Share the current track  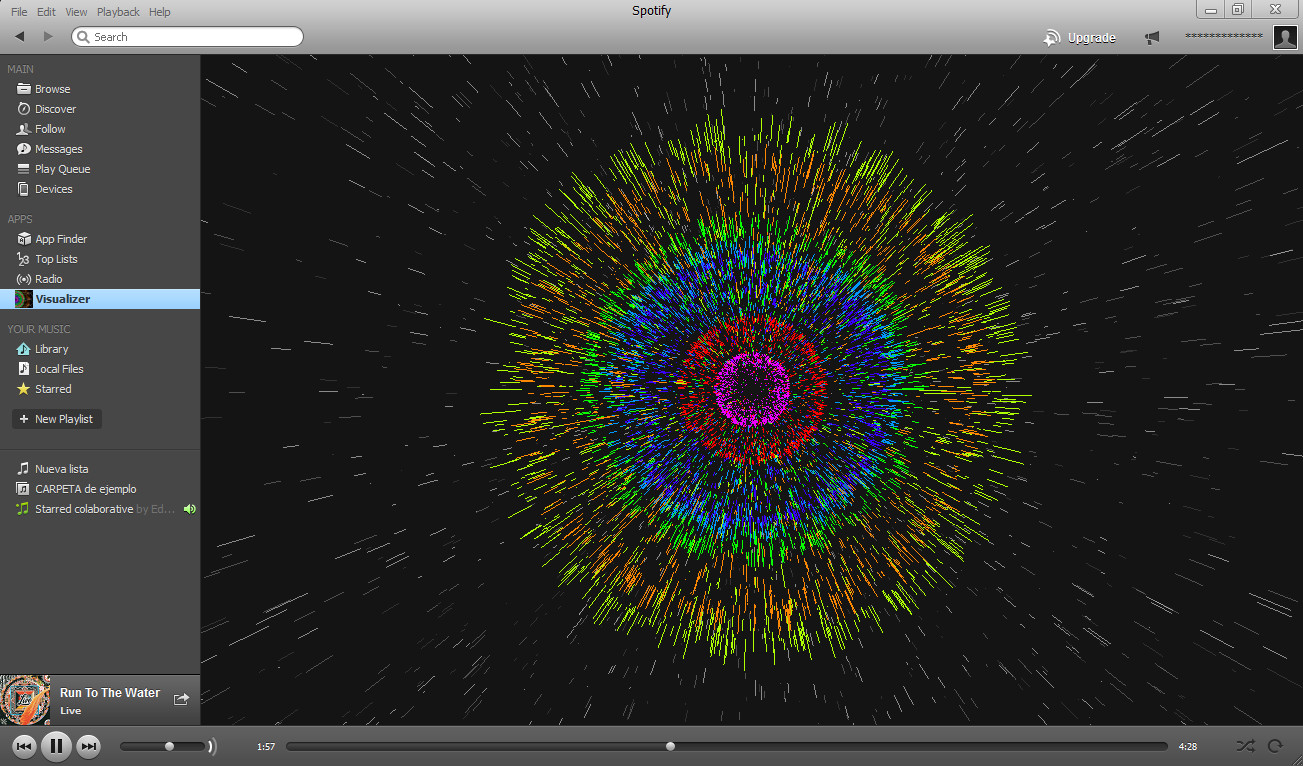[181, 700]
